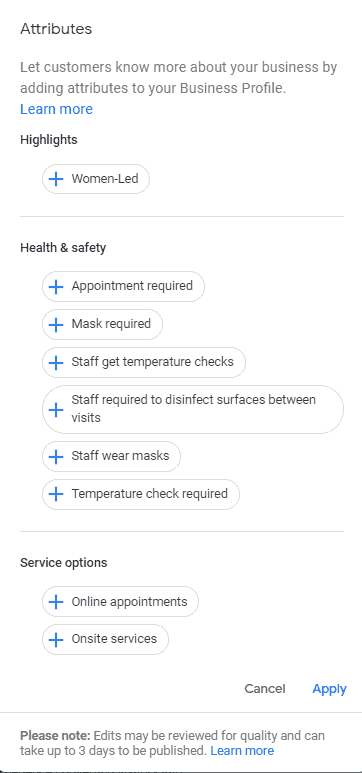
Task: Open Learn more link under Attributes description
Action: (x=56, y=109)
